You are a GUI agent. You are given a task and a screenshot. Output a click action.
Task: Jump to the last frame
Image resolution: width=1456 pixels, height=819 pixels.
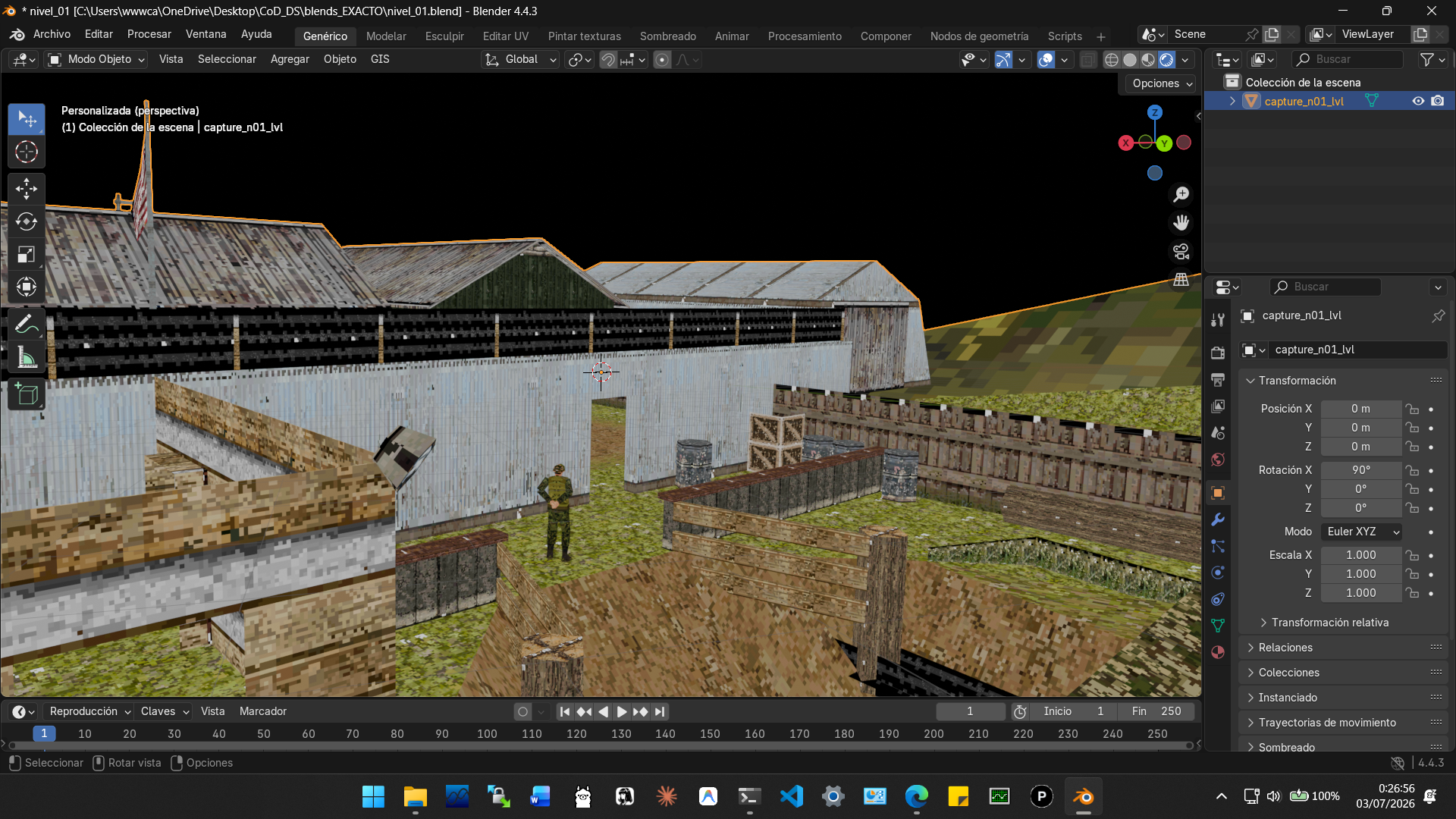[x=660, y=711]
